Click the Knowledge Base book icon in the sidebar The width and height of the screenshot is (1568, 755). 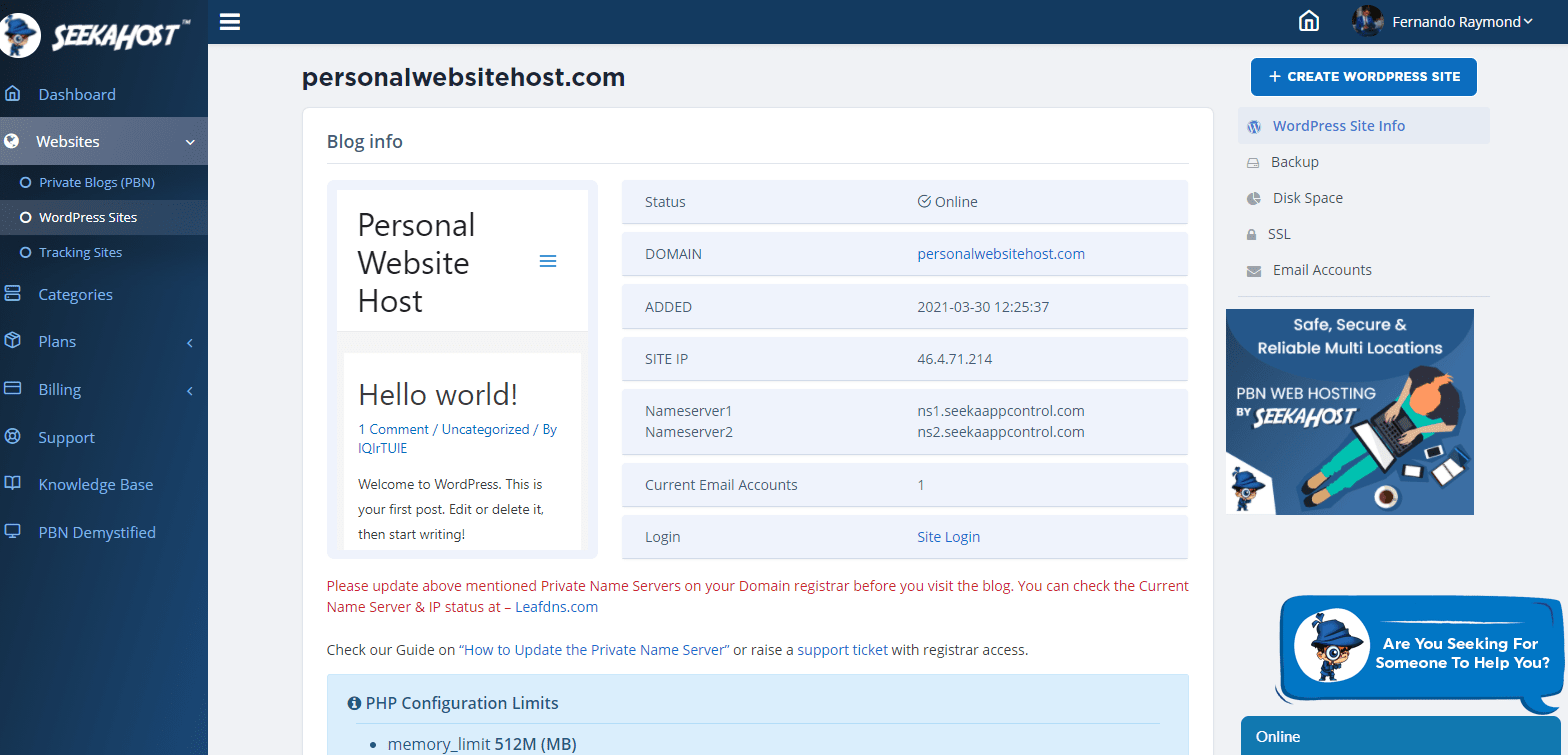[12, 484]
